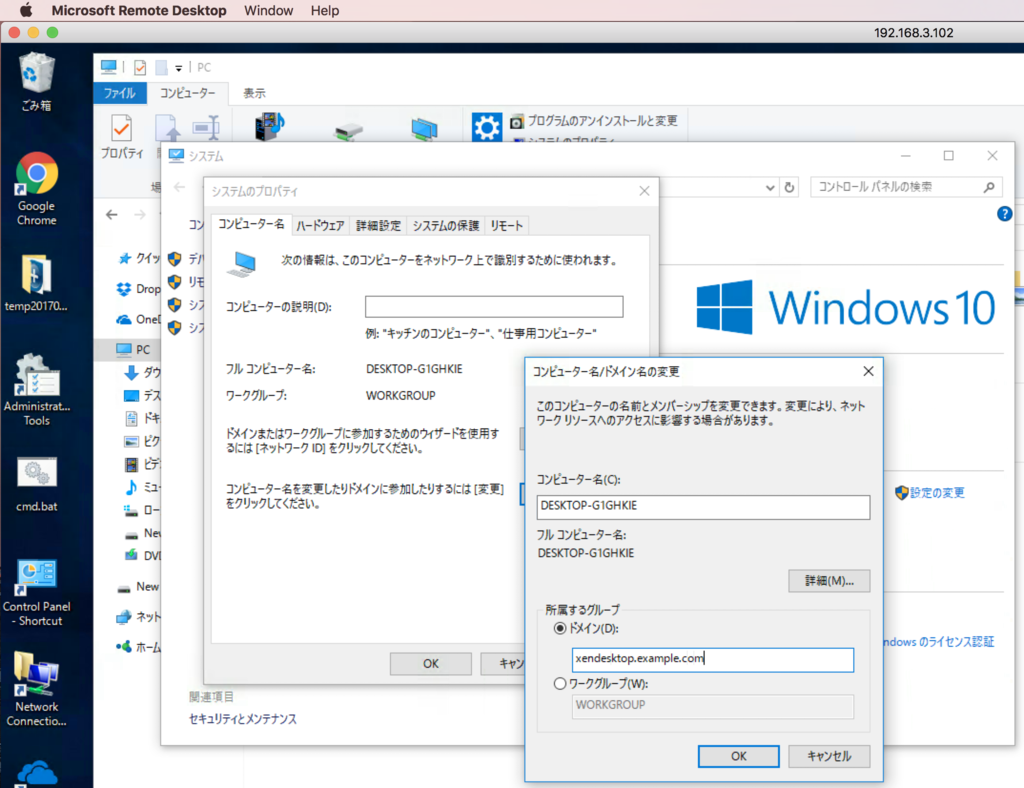Click the Add network location ribbon icon

click(x=424, y=129)
